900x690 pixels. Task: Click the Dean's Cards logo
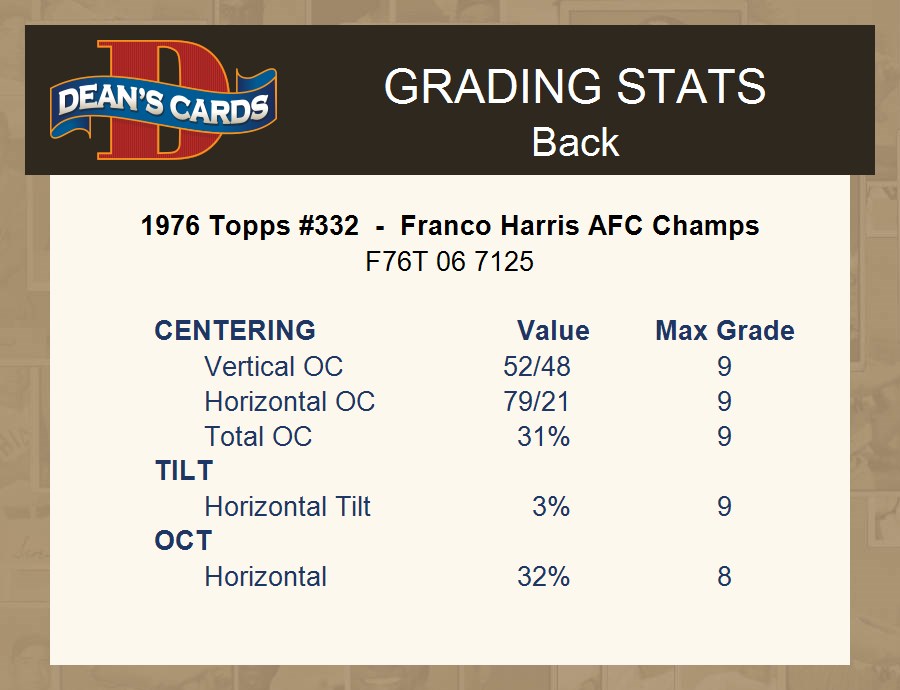(x=163, y=101)
